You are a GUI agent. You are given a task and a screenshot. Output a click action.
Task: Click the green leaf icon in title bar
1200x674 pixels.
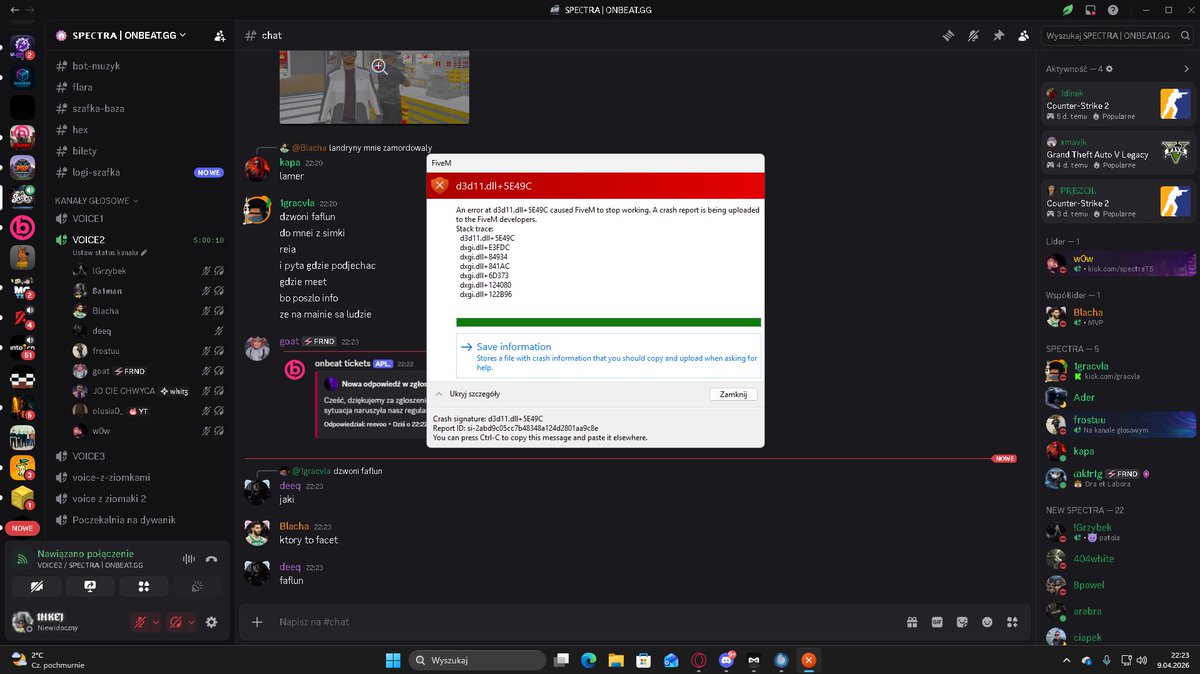[1067, 10]
